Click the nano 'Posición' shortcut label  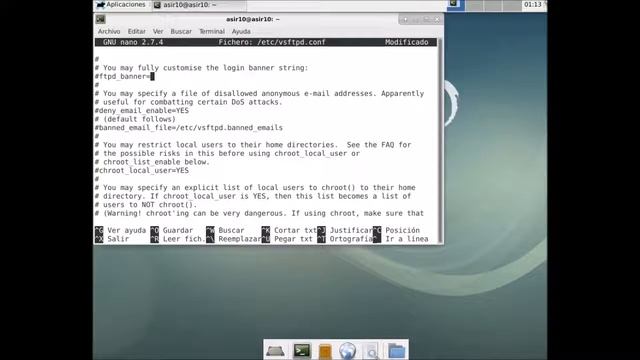(402, 230)
